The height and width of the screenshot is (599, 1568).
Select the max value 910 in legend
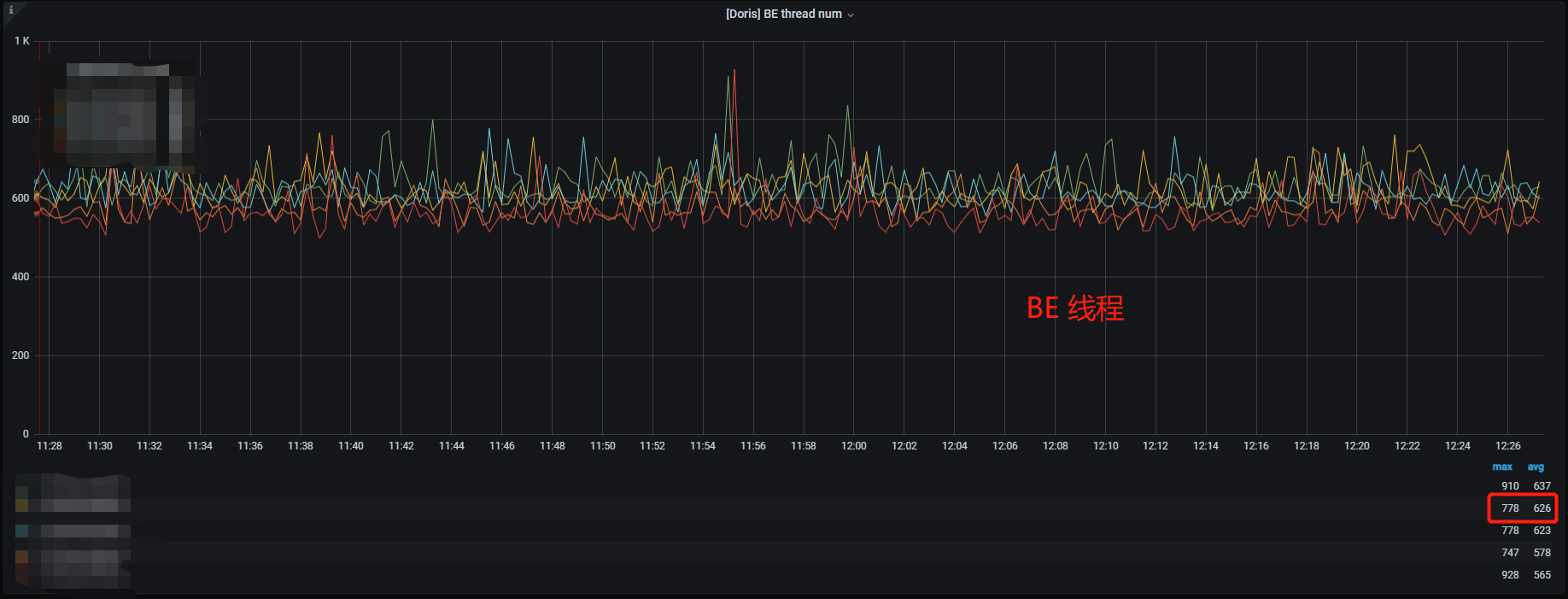point(1510,485)
